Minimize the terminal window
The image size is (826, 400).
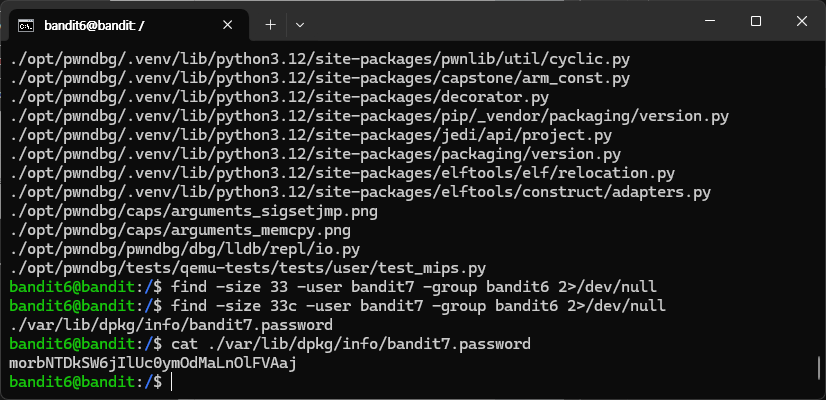(x=710, y=21)
